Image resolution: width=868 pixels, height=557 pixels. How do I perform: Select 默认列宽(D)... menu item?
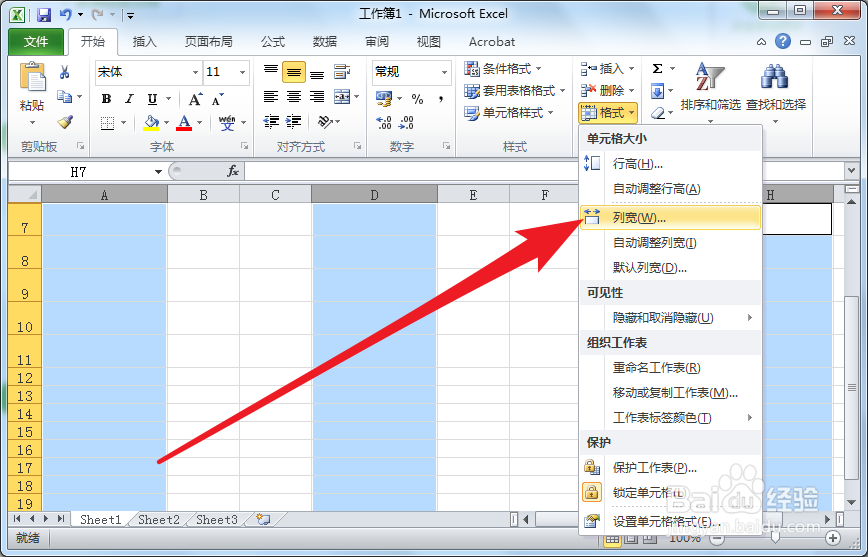tap(670, 268)
